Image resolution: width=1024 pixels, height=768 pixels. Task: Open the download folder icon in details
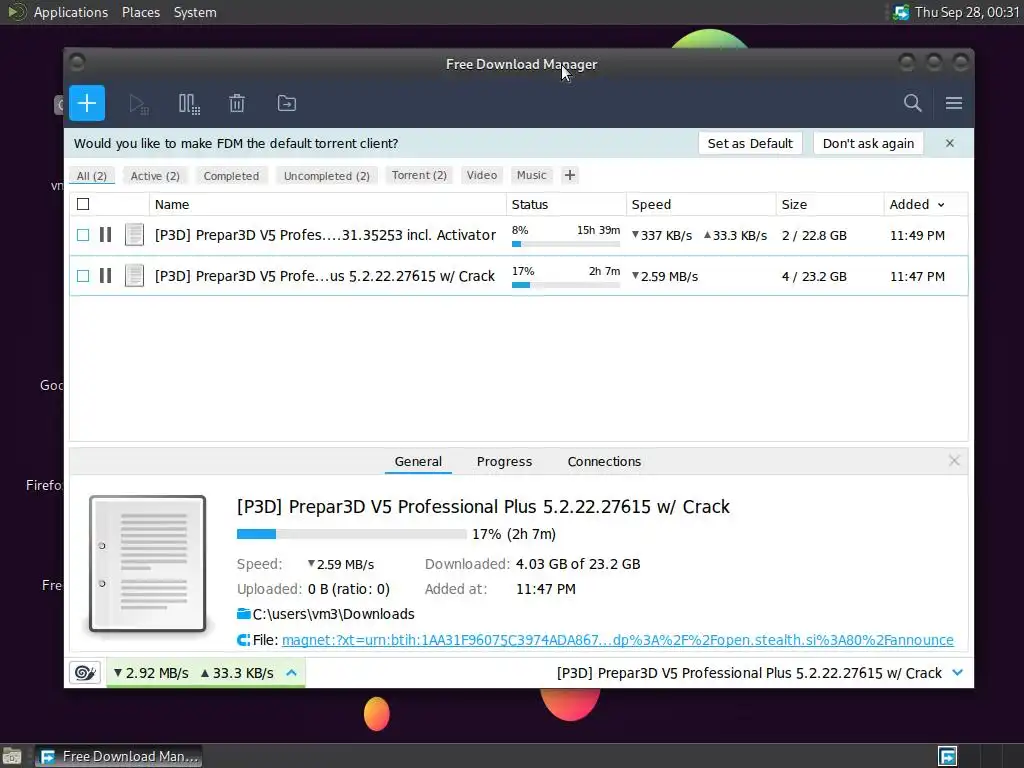pyautogui.click(x=244, y=614)
